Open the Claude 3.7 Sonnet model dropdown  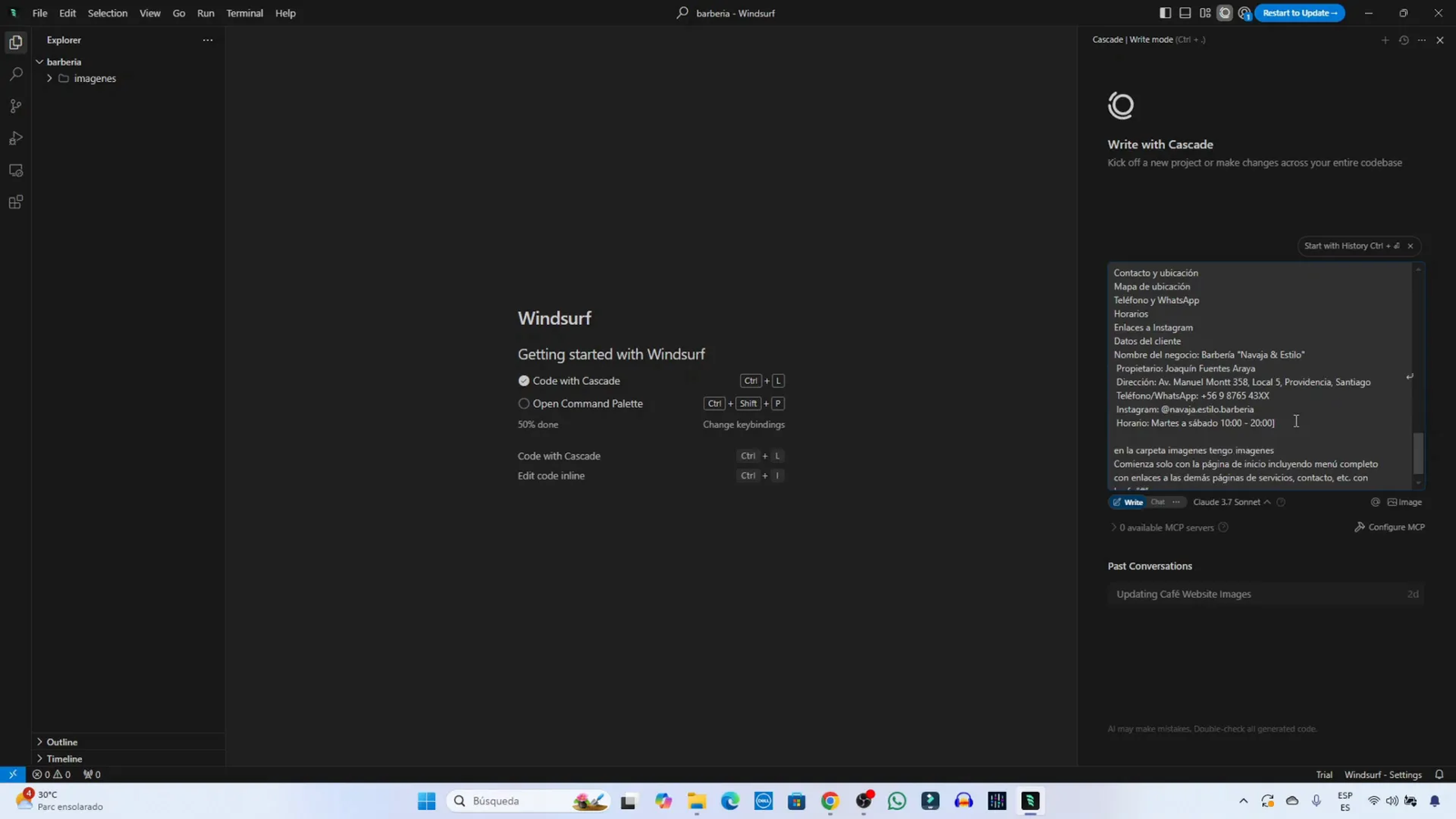(1229, 501)
